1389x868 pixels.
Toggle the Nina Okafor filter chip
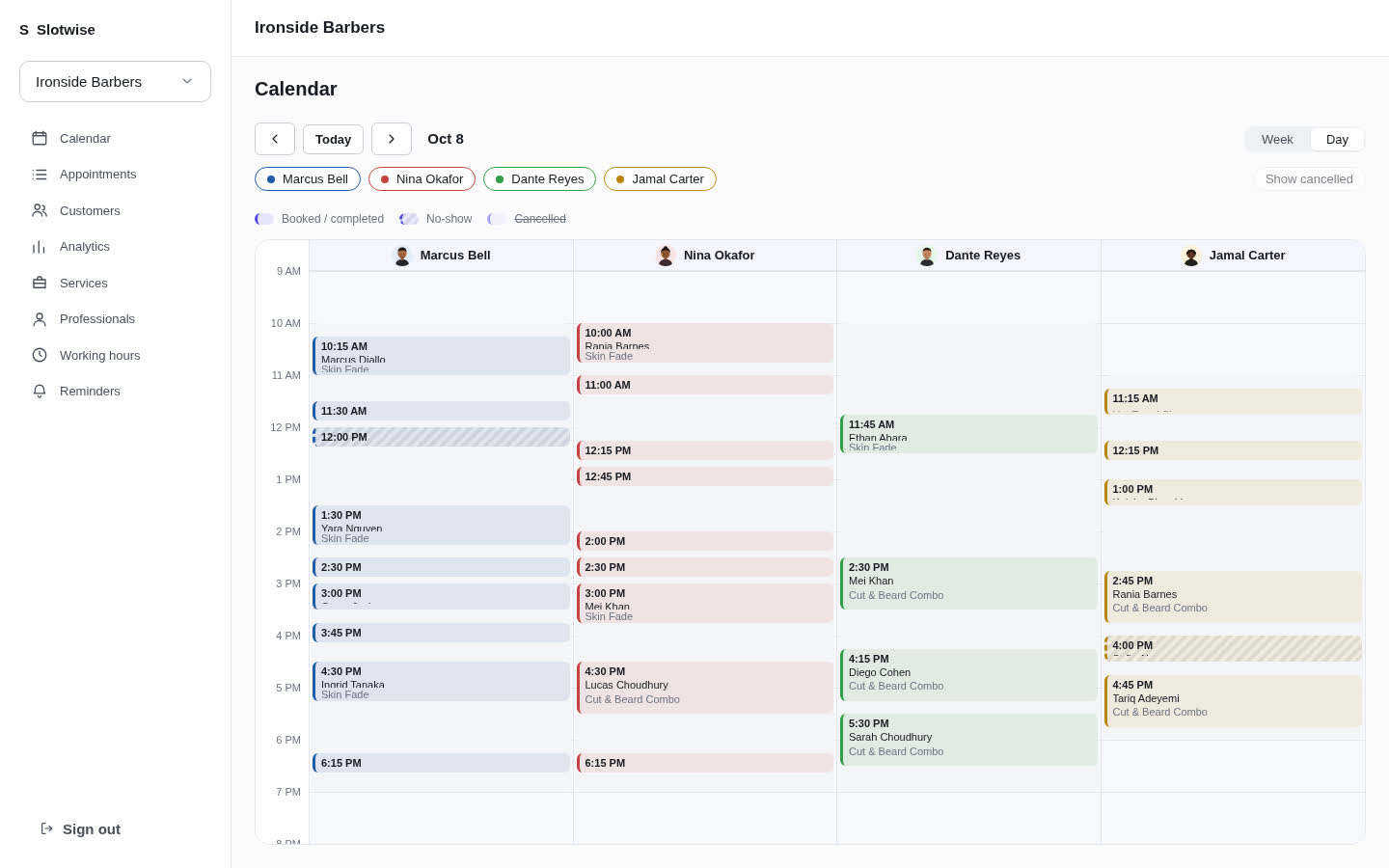[x=422, y=179]
